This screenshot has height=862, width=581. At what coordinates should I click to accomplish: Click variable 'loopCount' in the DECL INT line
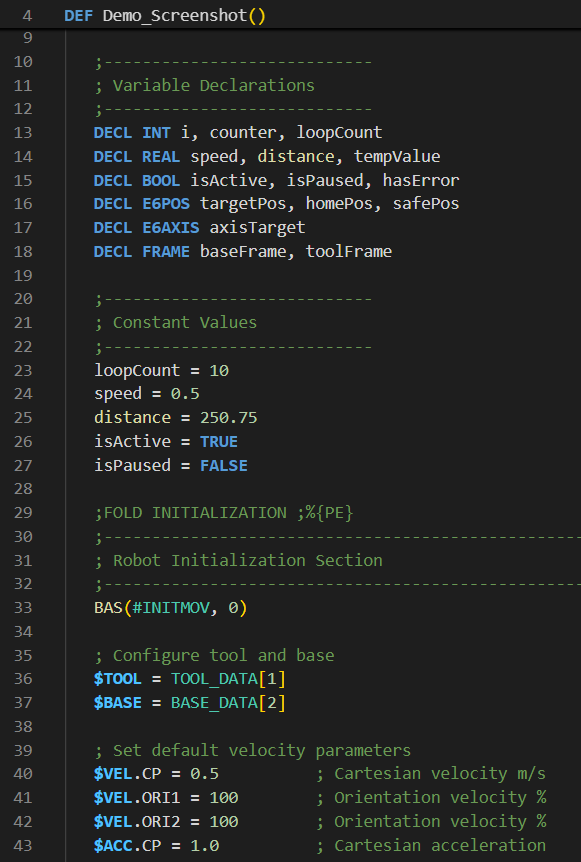[x=339, y=132]
